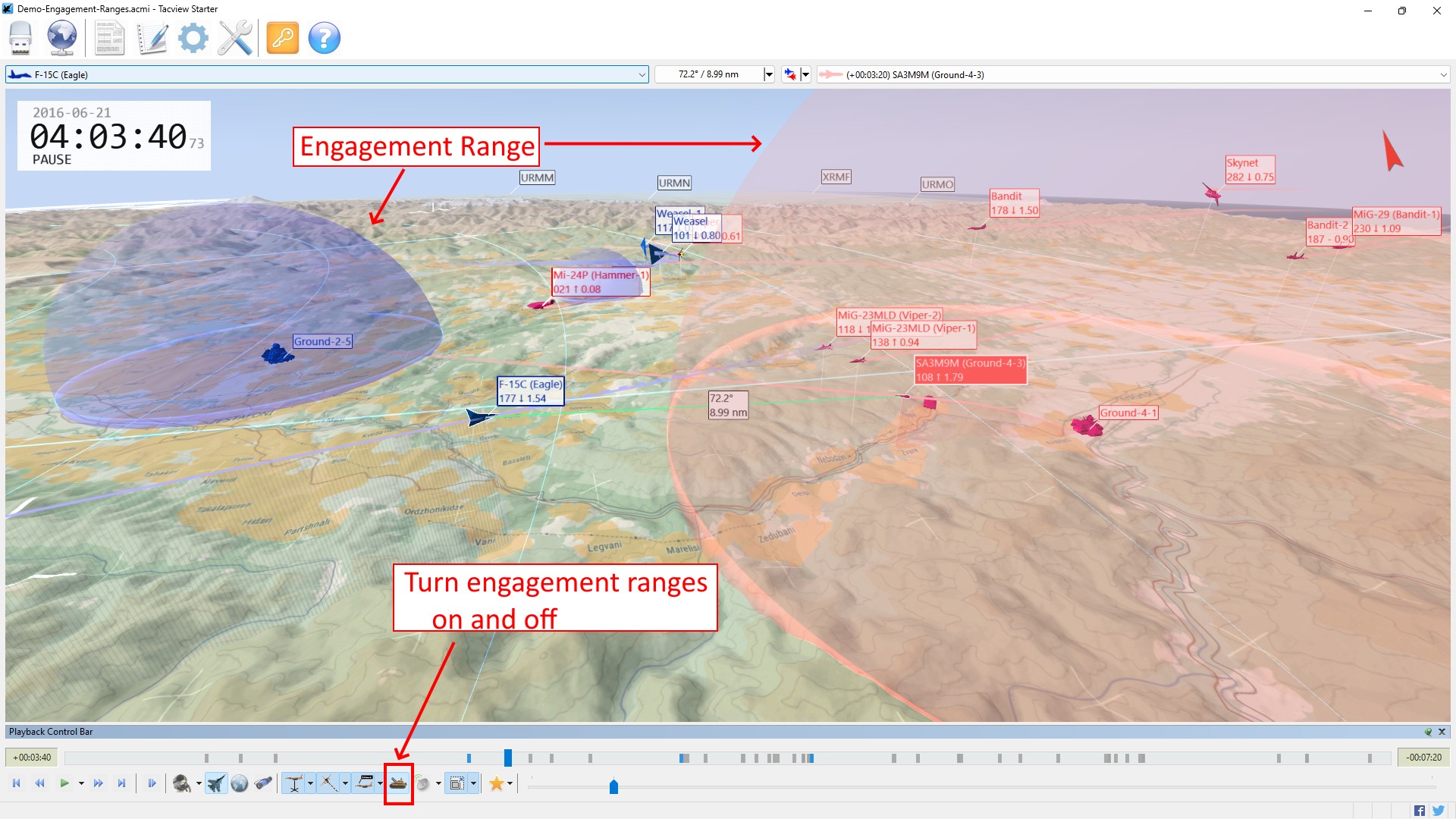This screenshot has height=819, width=1456.
Task: Open the Twitter link icon
Action: pyautogui.click(x=1438, y=811)
